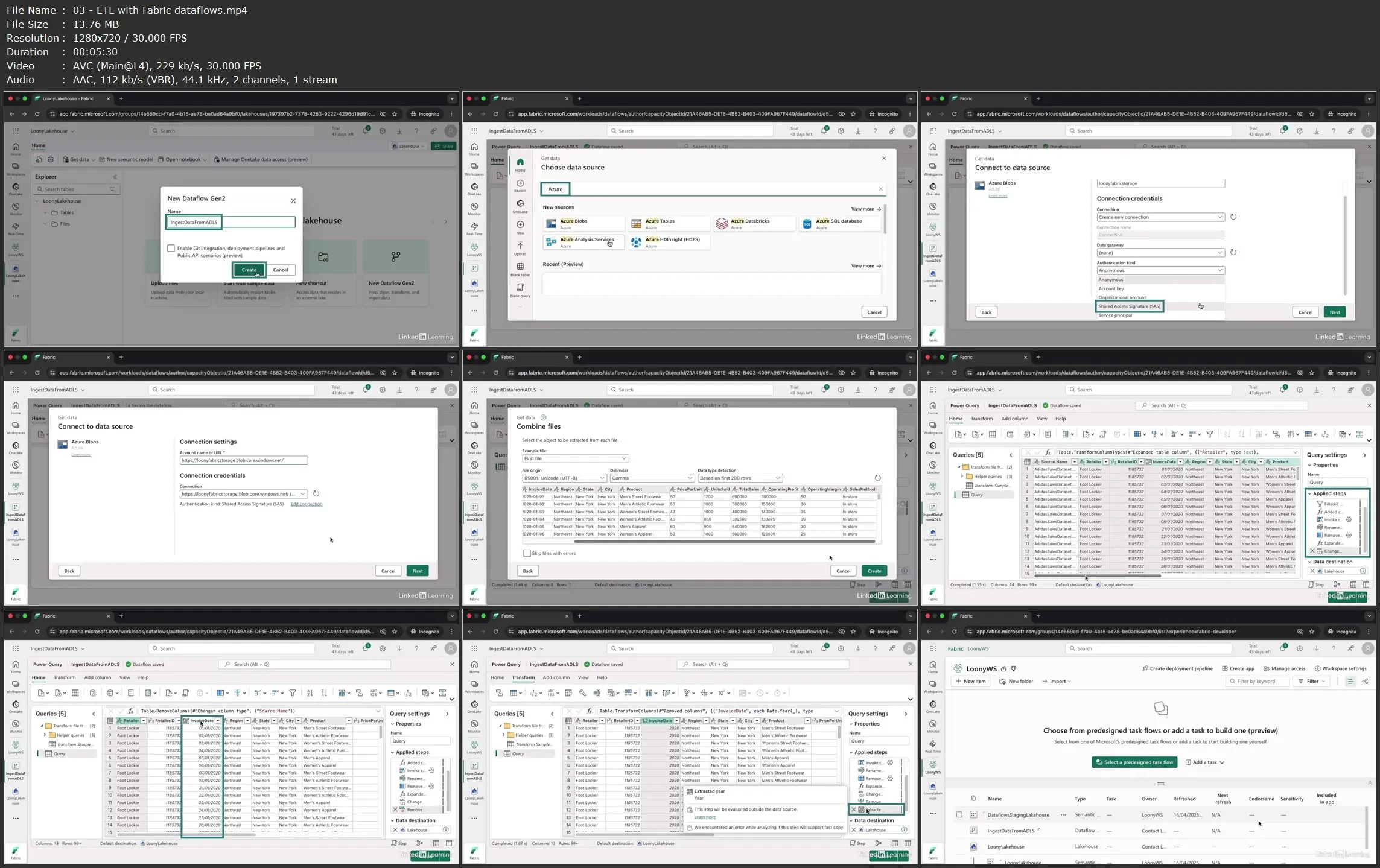Select the Azure Tables source tile

(x=668, y=224)
